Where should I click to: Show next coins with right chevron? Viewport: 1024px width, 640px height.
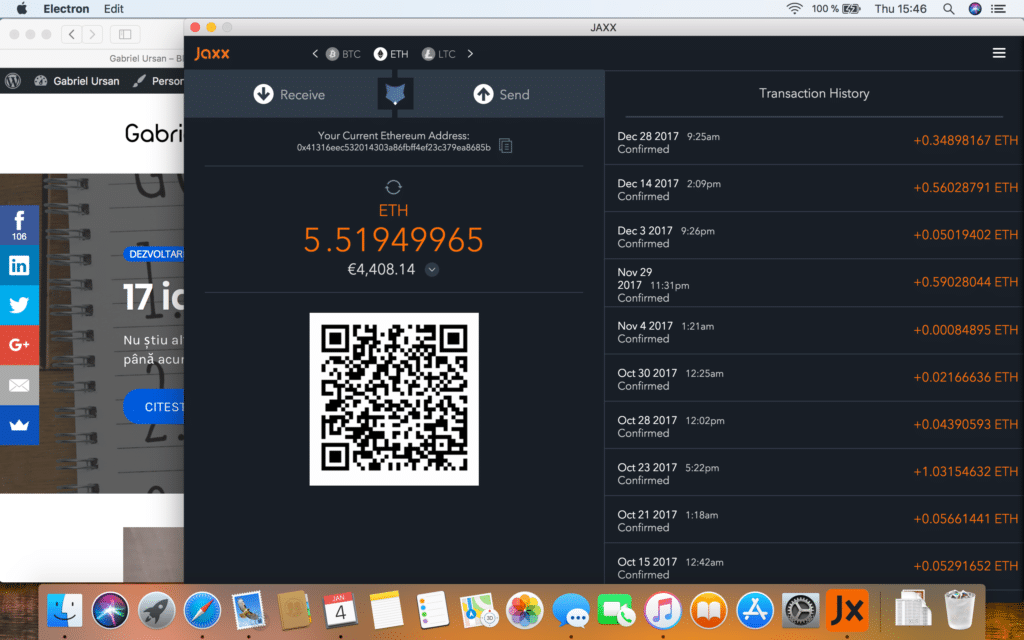(x=470, y=54)
